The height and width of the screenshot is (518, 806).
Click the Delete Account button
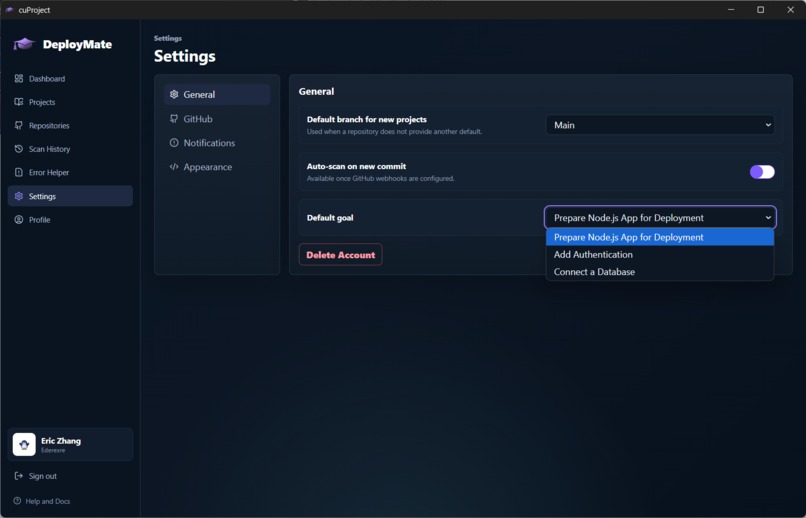pos(340,255)
